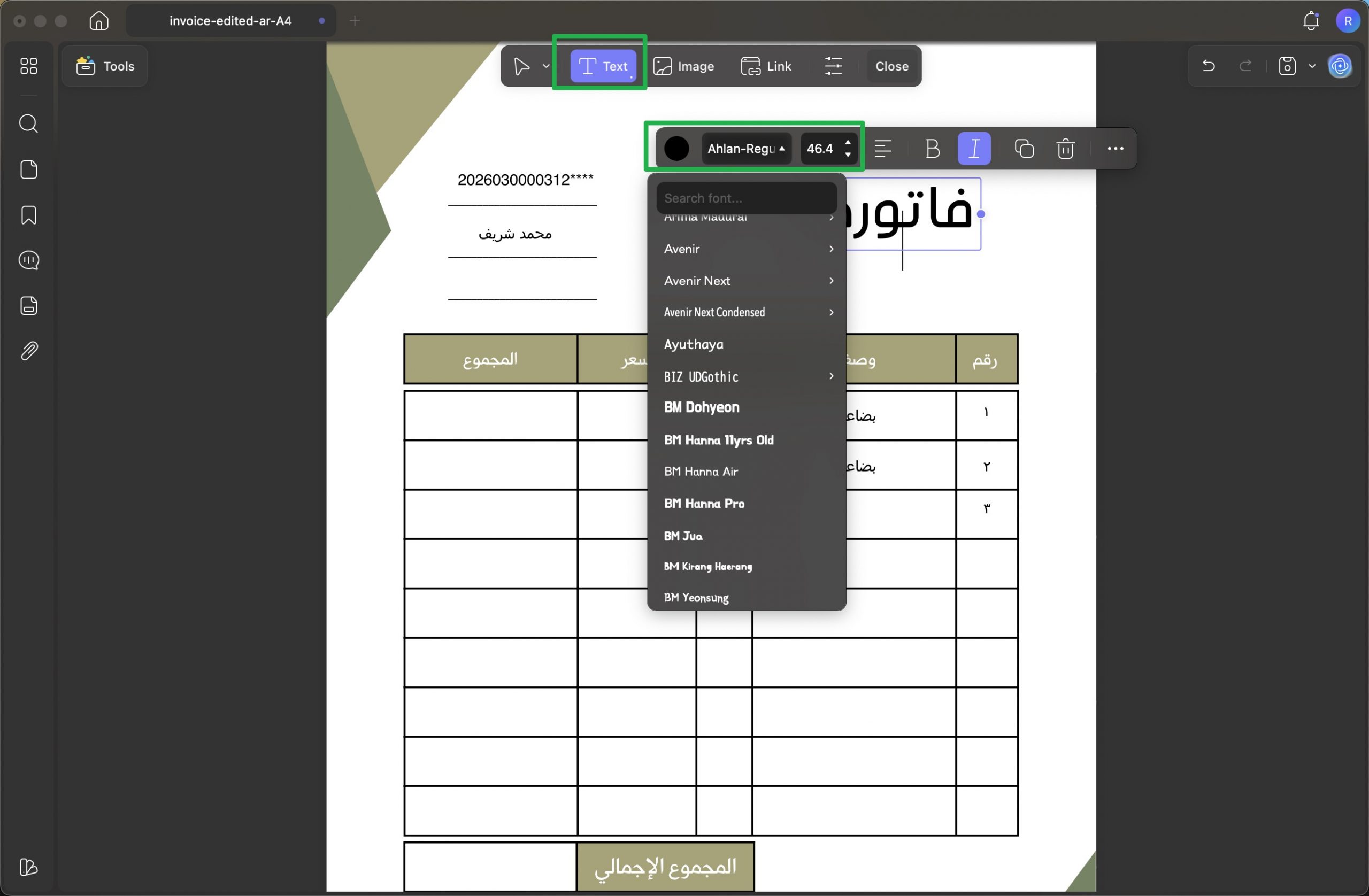Open more options ellipsis menu
Viewport: 1369px width, 896px height.
(x=1115, y=149)
